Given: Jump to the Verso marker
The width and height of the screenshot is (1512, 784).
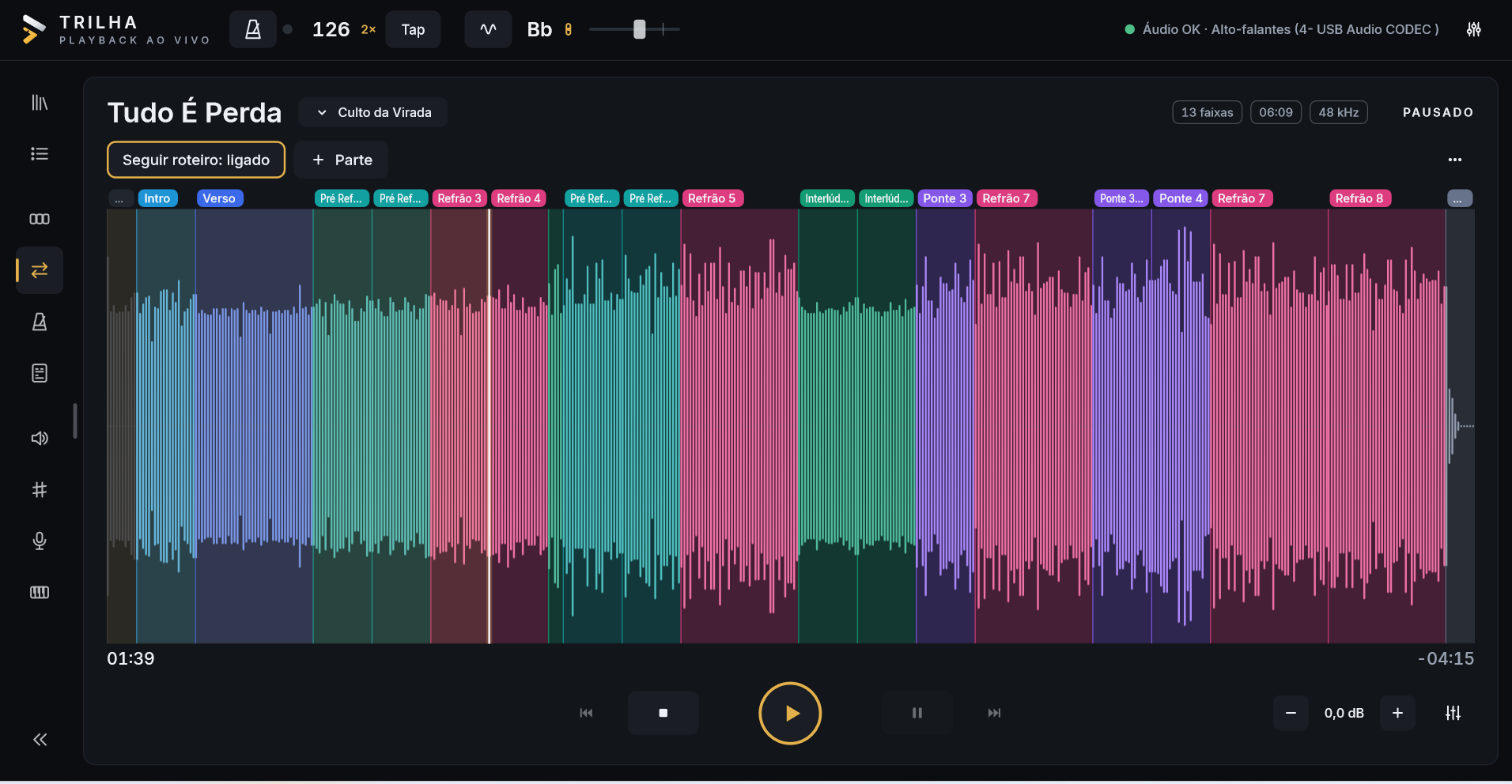Looking at the screenshot, I should pos(219,198).
